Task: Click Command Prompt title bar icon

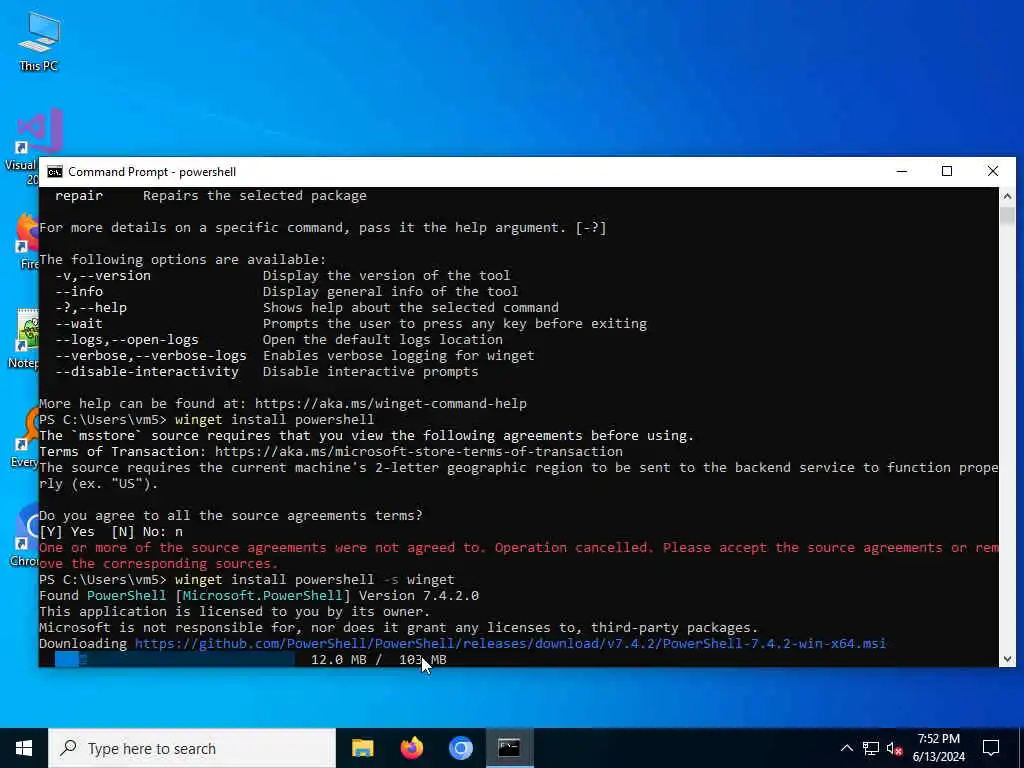Action: pyautogui.click(x=55, y=172)
